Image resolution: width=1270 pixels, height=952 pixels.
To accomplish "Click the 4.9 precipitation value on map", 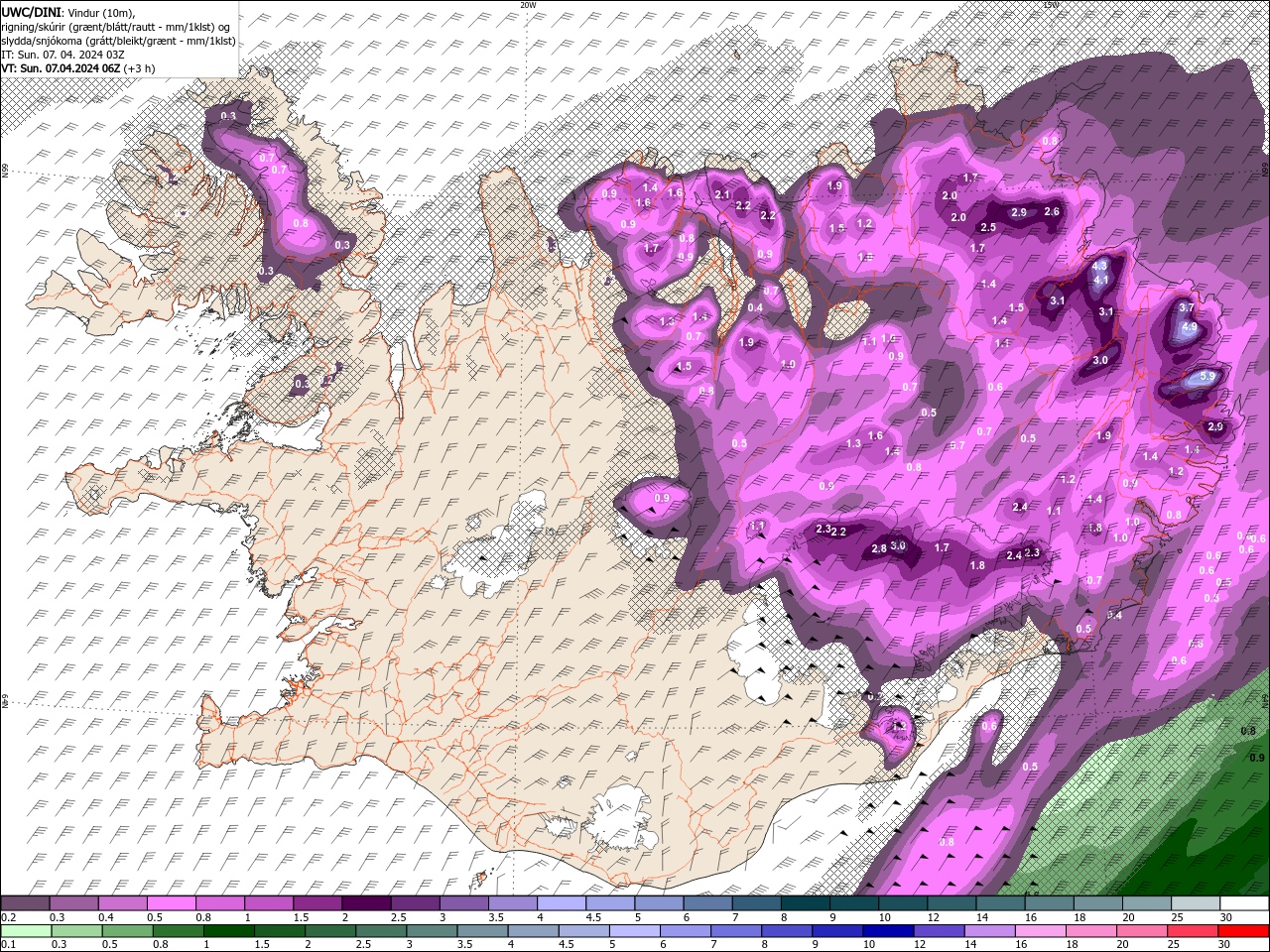I will point(1190,327).
